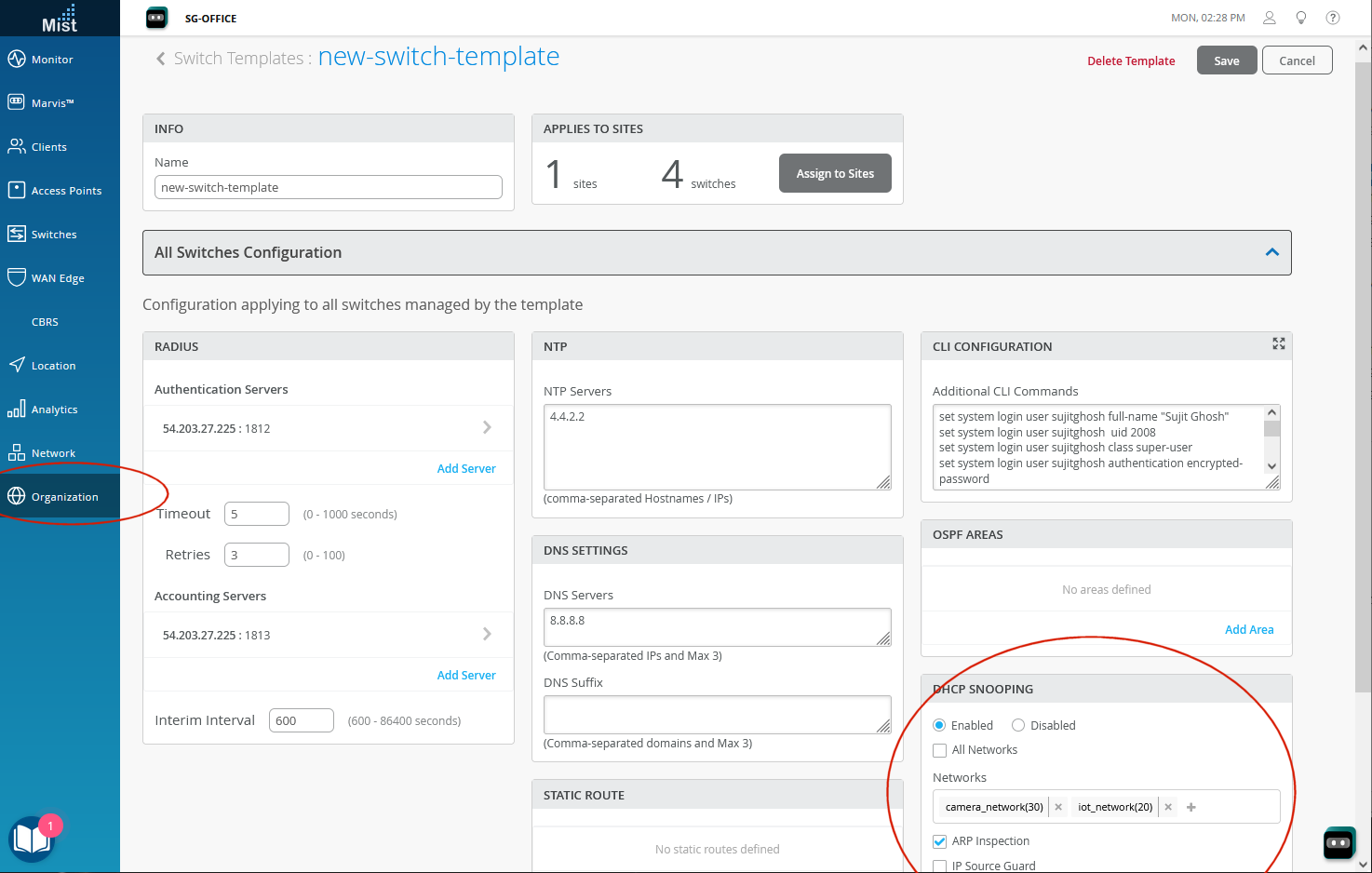Image resolution: width=1372 pixels, height=873 pixels.
Task: Click the page vertical scrollbar
Action: pos(1364,372)
